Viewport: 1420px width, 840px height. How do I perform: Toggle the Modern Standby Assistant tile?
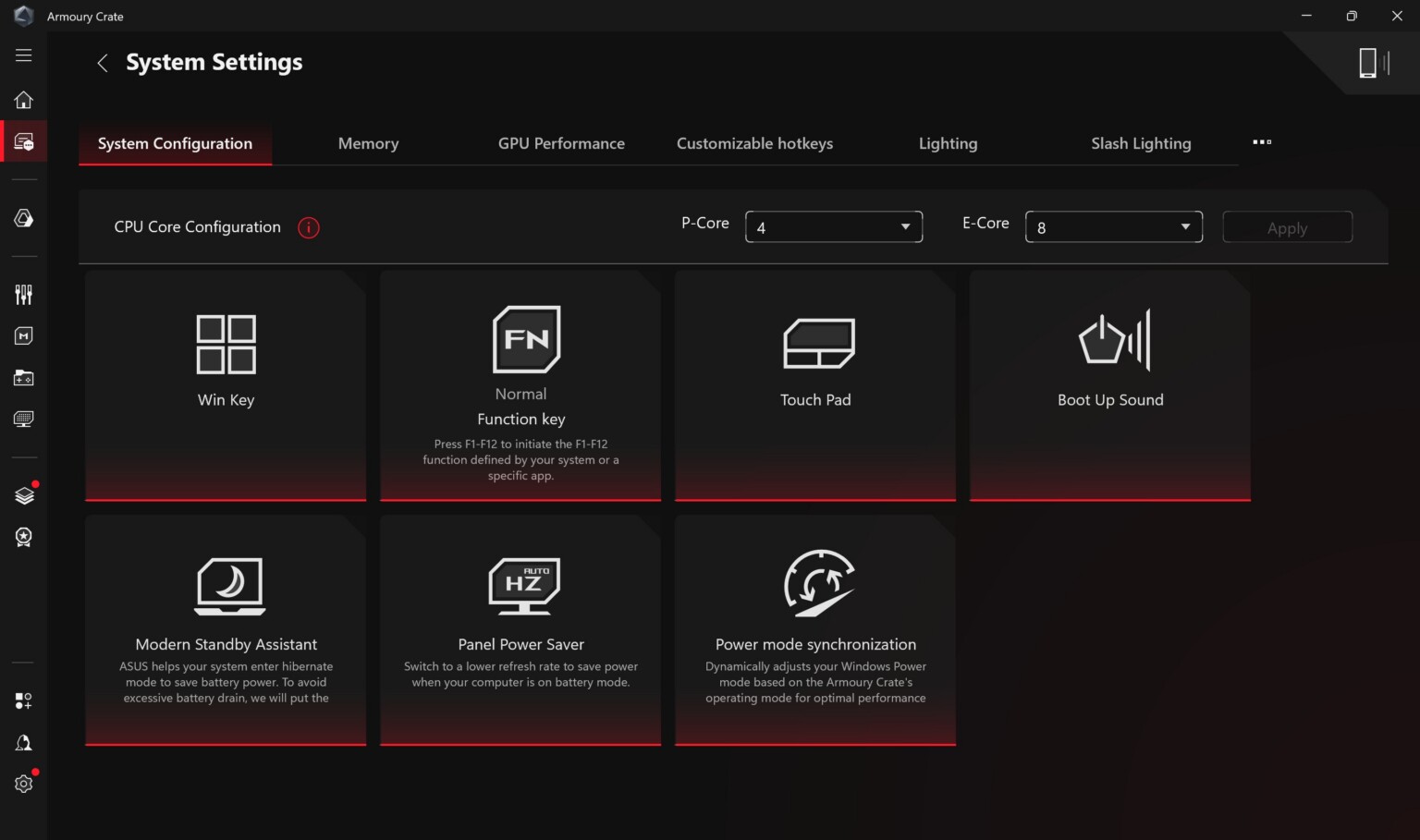[226, 631]
